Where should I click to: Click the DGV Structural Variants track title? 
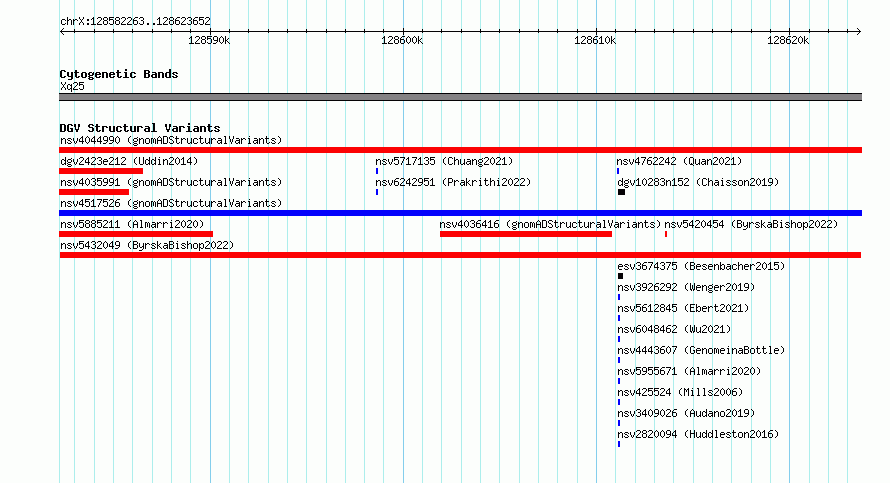pyautogui.click(x=140, y=128)
